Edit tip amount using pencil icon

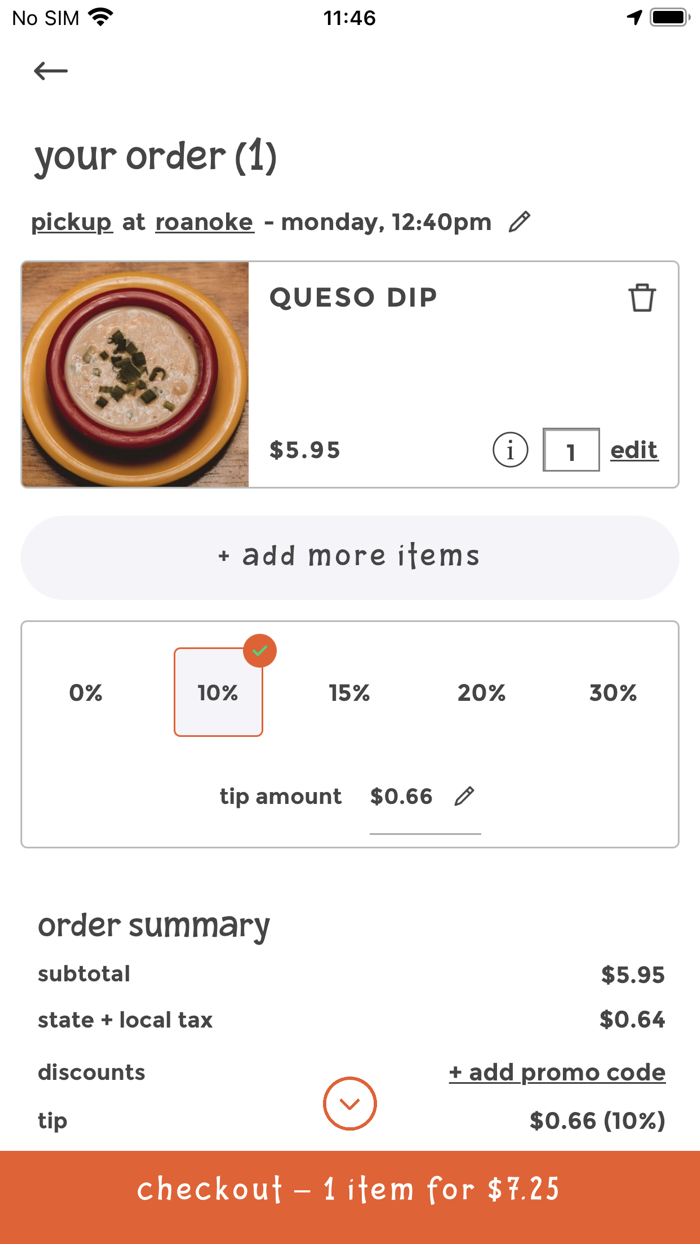pyautogui.click(x=464, y=796)
